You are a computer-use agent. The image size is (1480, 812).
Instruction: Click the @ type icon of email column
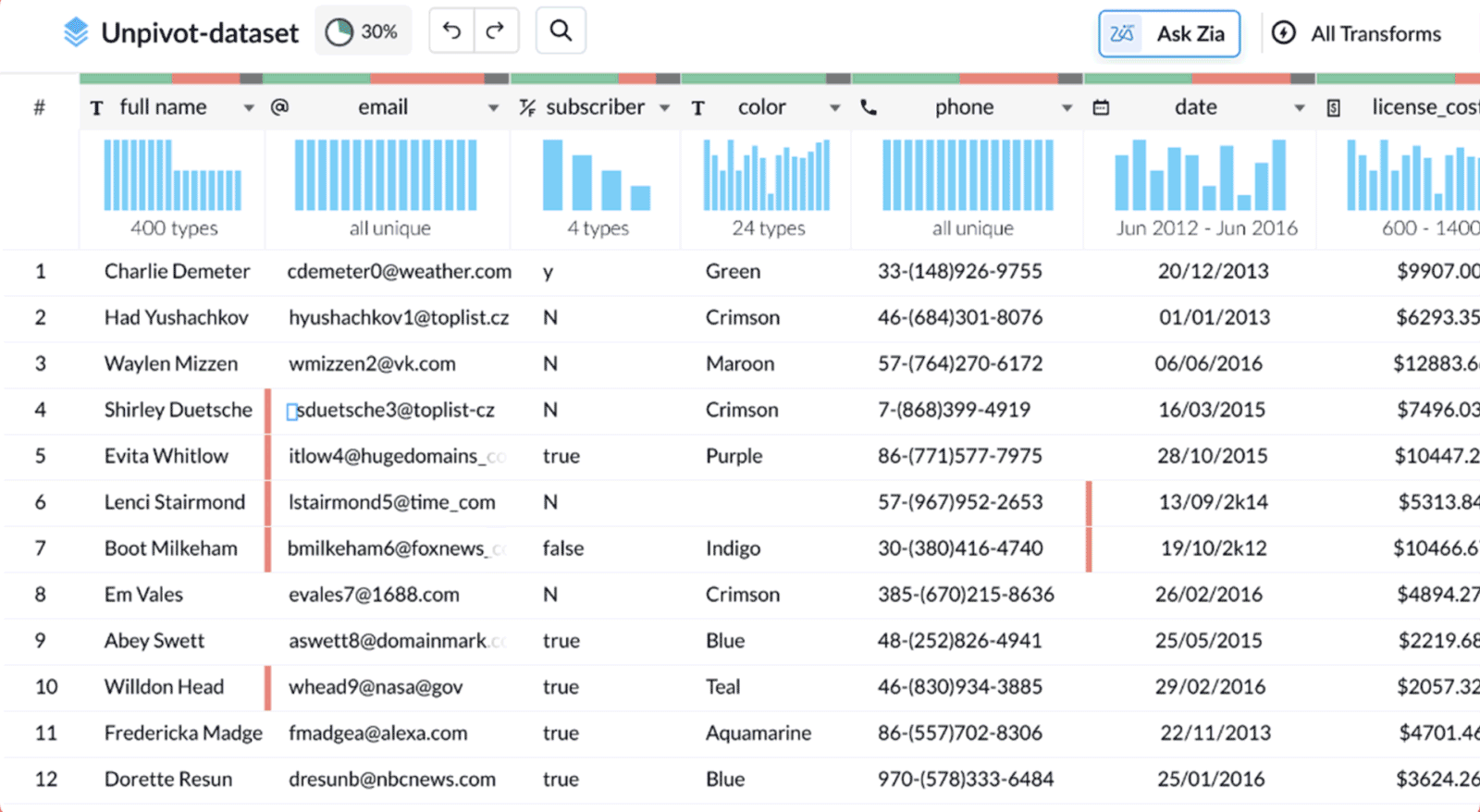click(x=279, y=107)
